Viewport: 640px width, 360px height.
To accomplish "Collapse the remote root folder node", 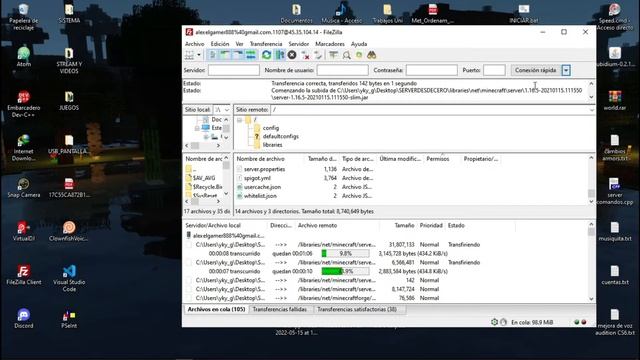I will click(240, 120).
